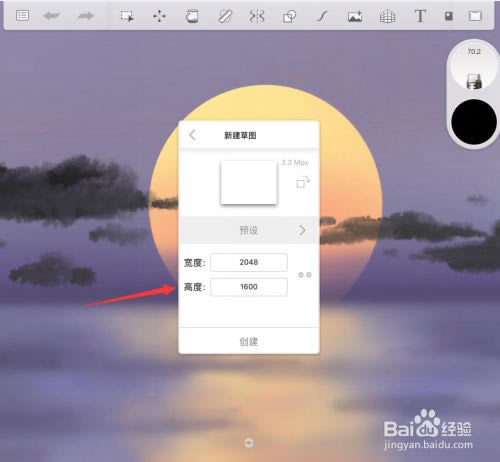Select the selection tool icon
500x462 pixels.
[127, 16]
